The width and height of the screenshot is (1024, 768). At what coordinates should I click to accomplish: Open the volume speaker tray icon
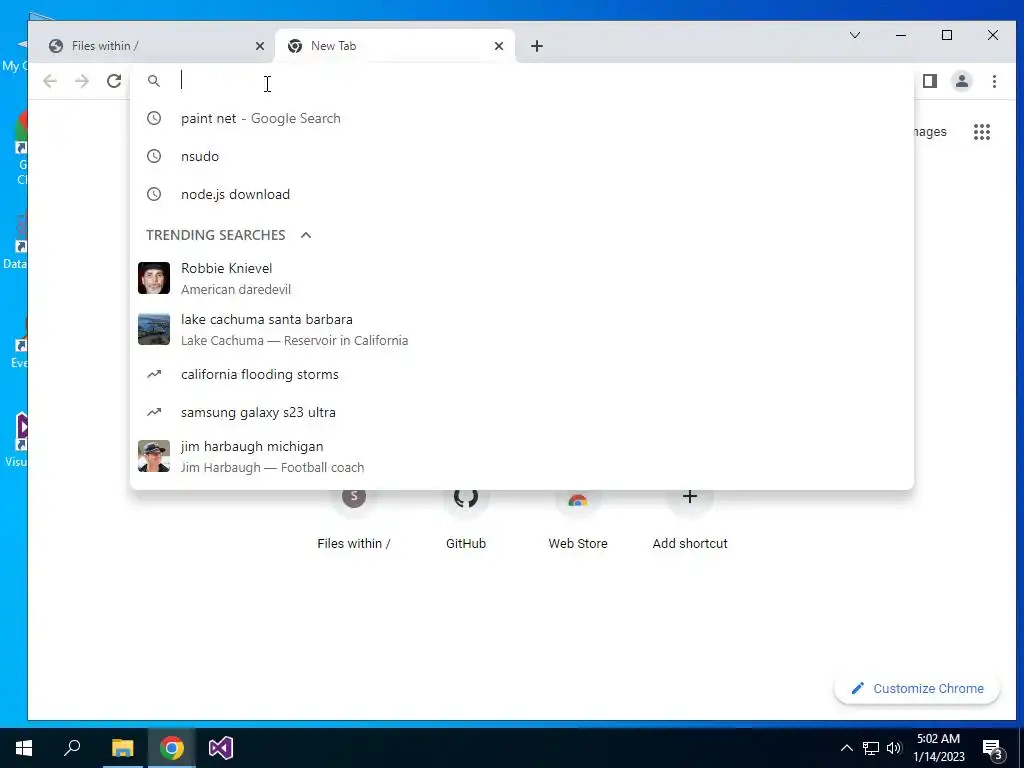point(894,748)
